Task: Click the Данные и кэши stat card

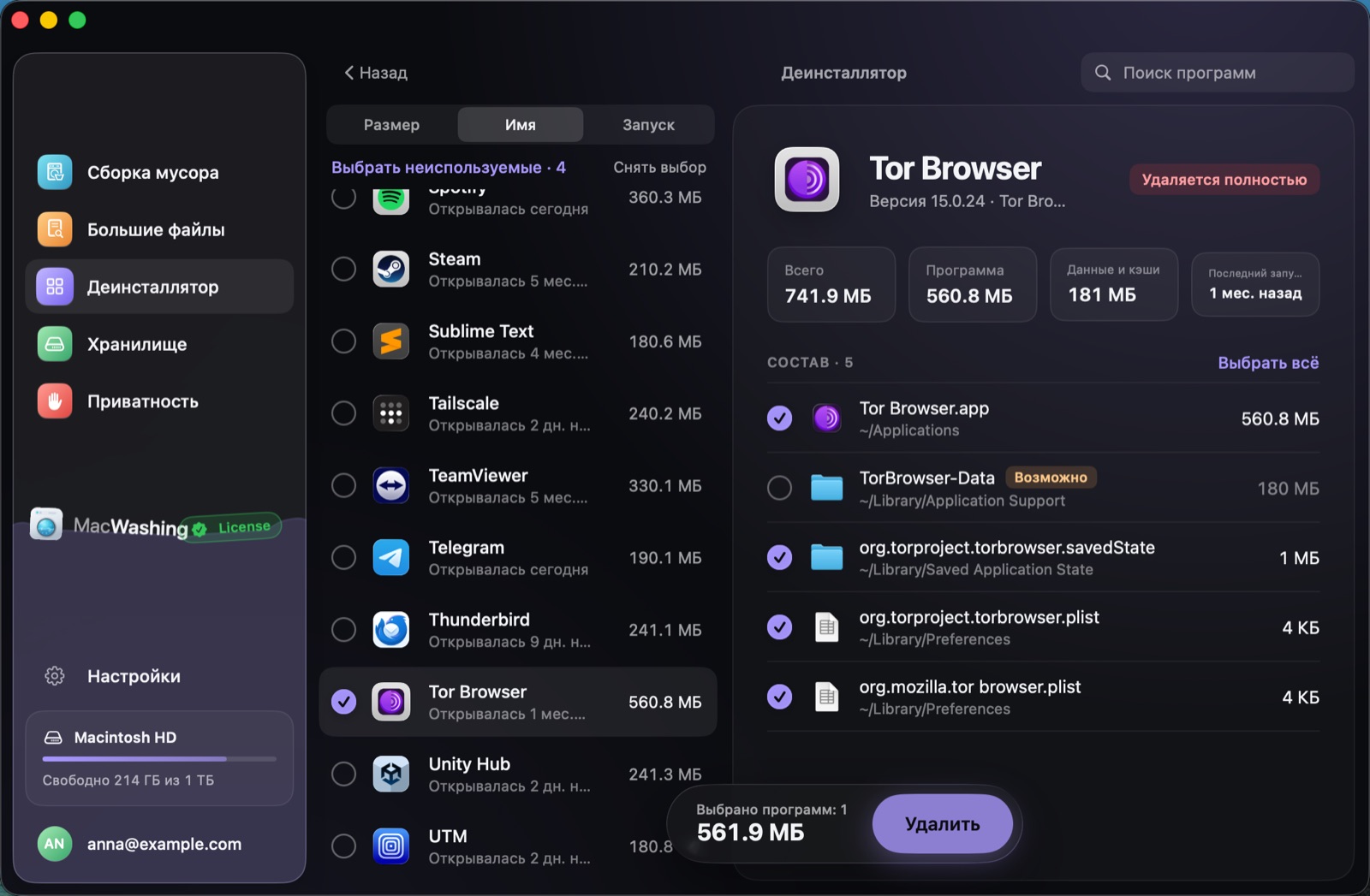Action: 1114,284
